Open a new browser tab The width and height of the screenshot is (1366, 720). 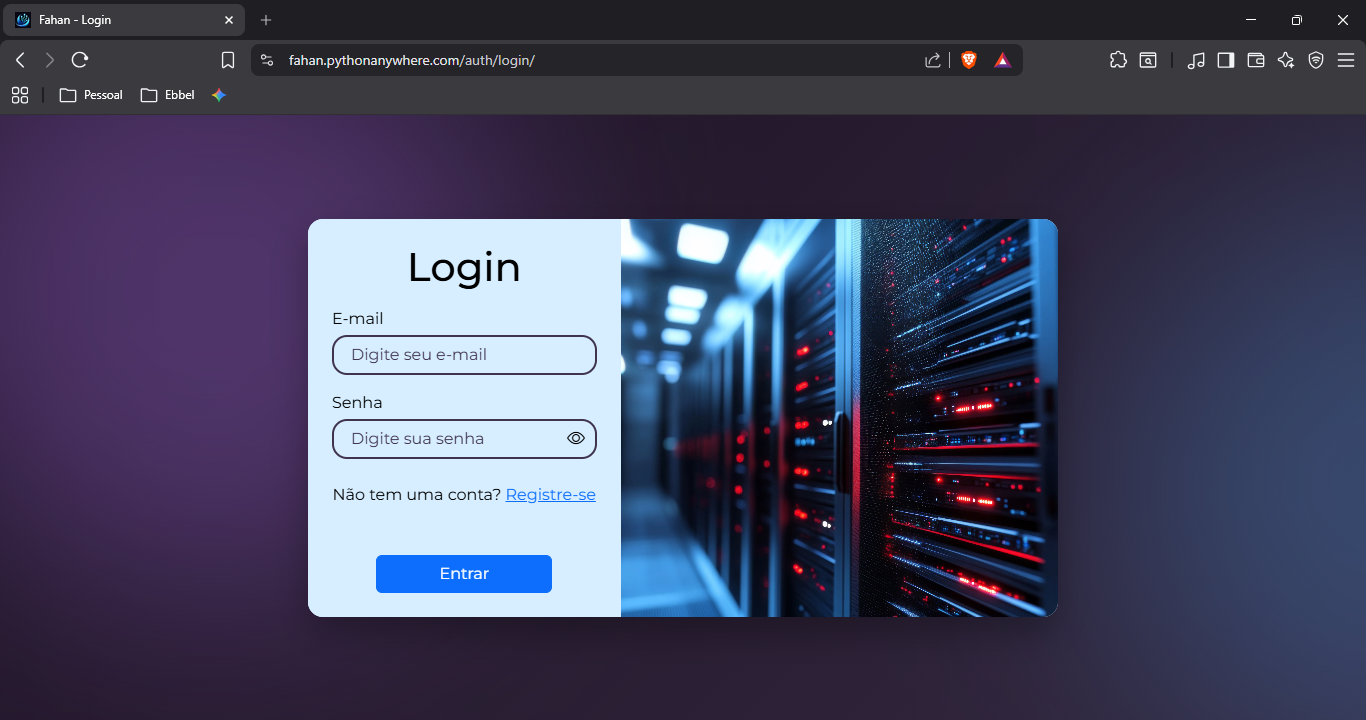pos(266,20)
